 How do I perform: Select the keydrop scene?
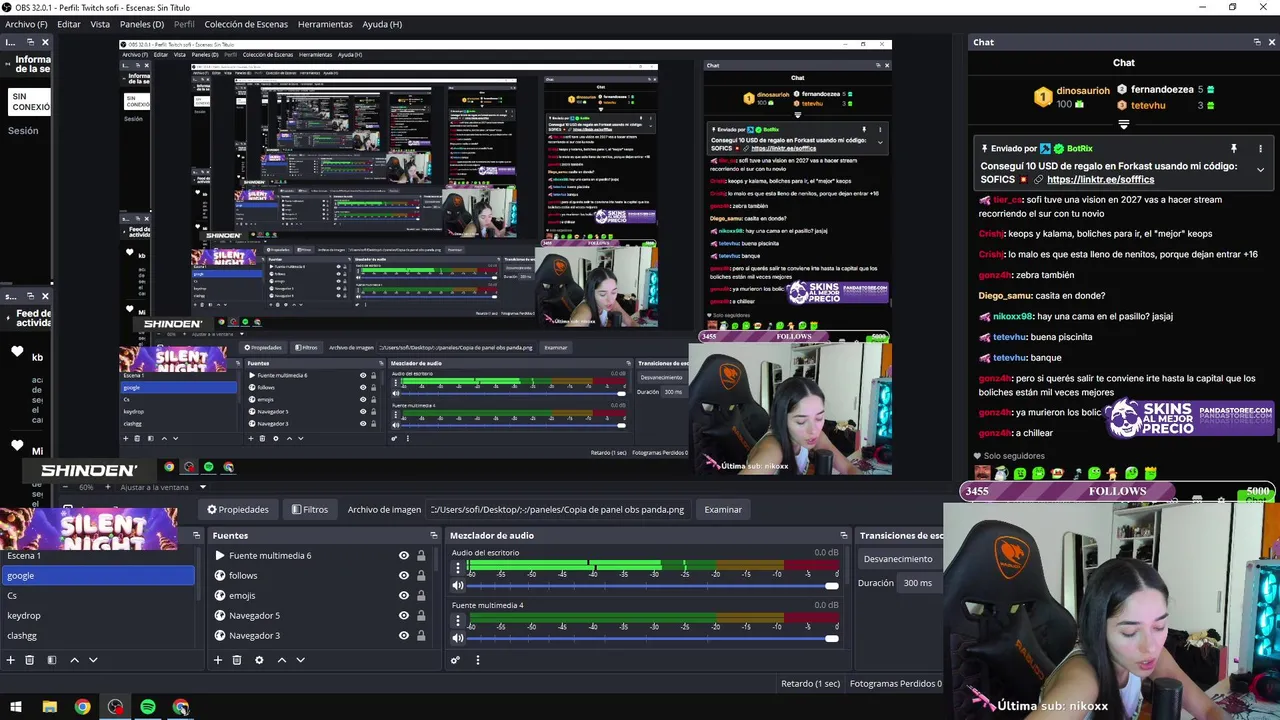(98, 616)
